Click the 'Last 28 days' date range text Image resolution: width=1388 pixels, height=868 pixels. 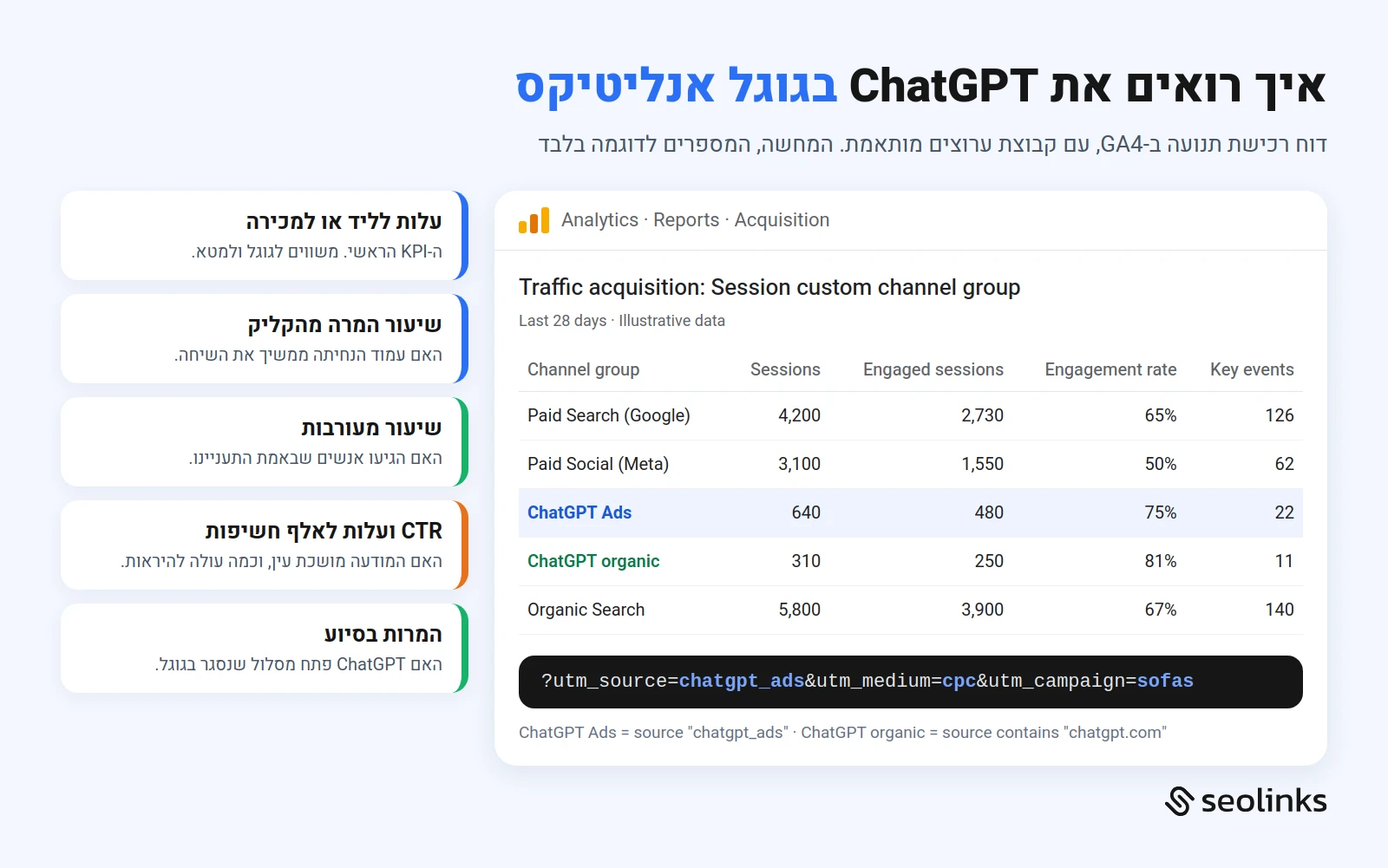(562, 321)
